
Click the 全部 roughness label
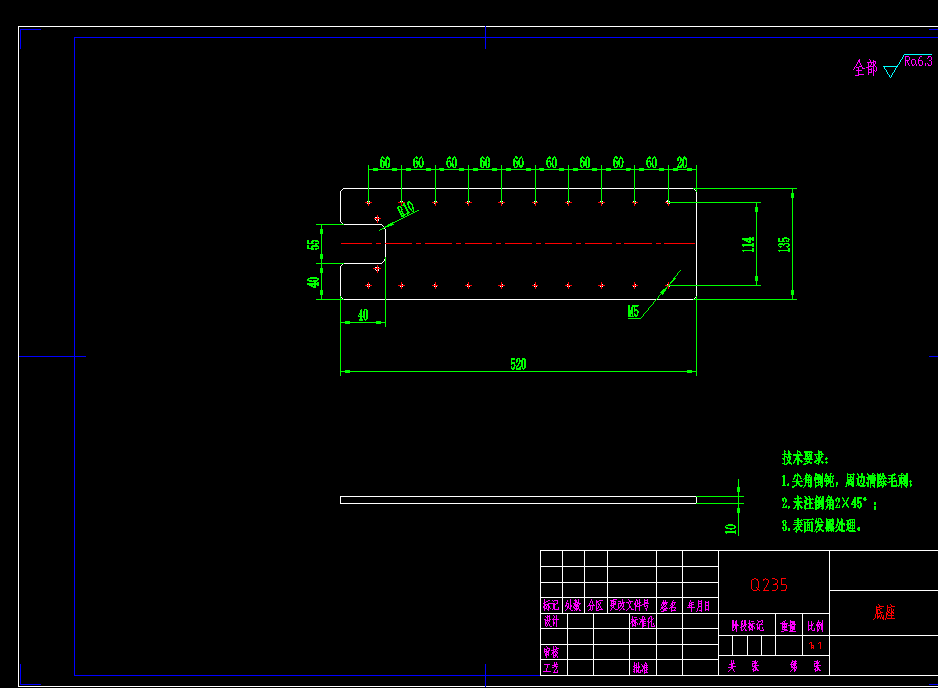[865, 68]
